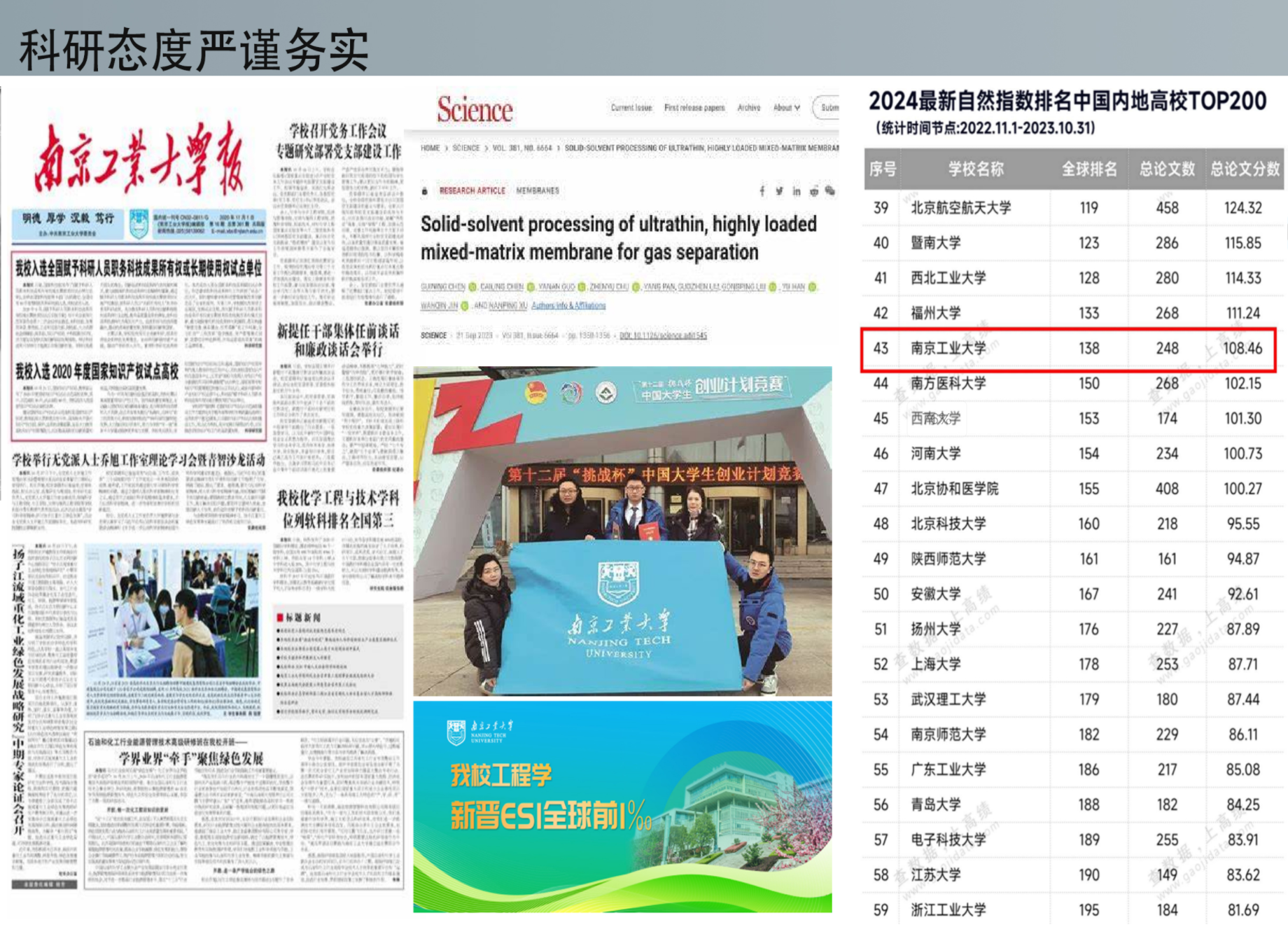
Task: Click the Nanjing Tech logo on ESI banner
Action: [x=481, y=732]
